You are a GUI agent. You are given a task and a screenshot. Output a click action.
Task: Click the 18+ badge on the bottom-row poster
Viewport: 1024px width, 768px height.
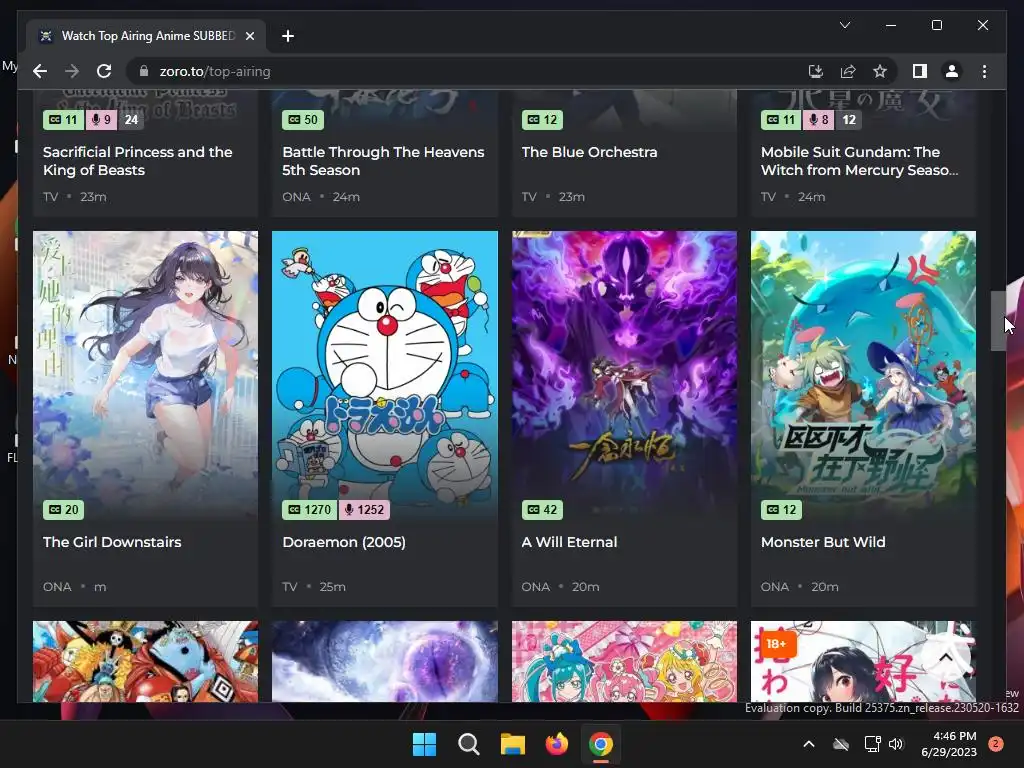click(776, 644)
